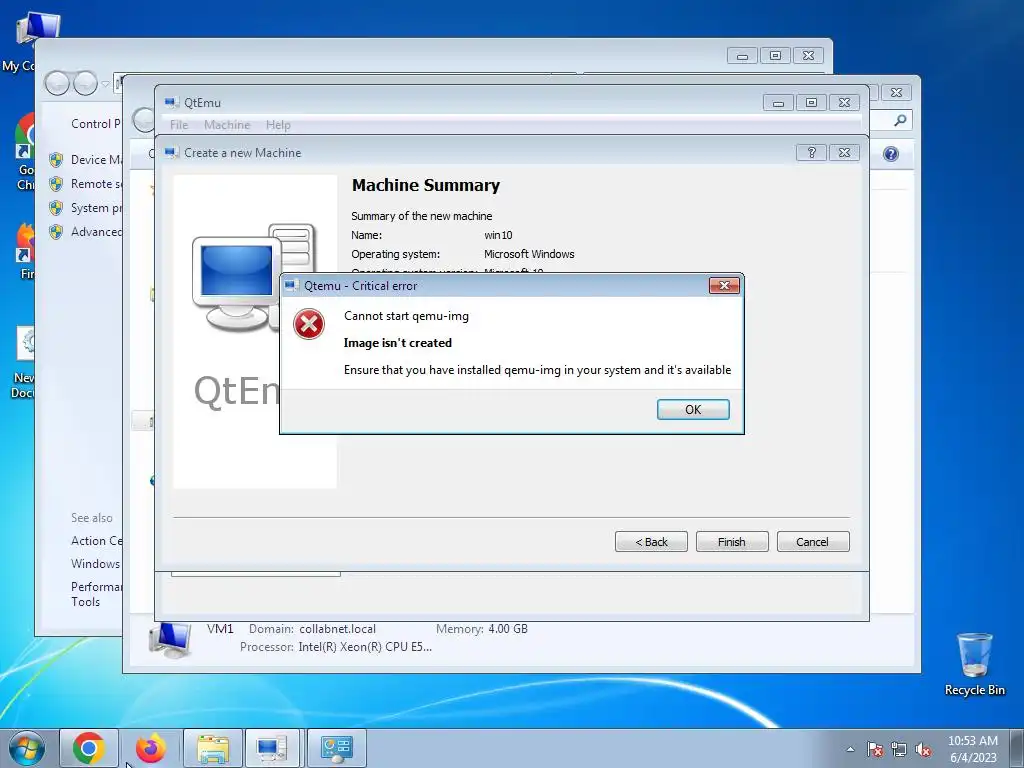Click the search magnifier in System window

(900, 120)
